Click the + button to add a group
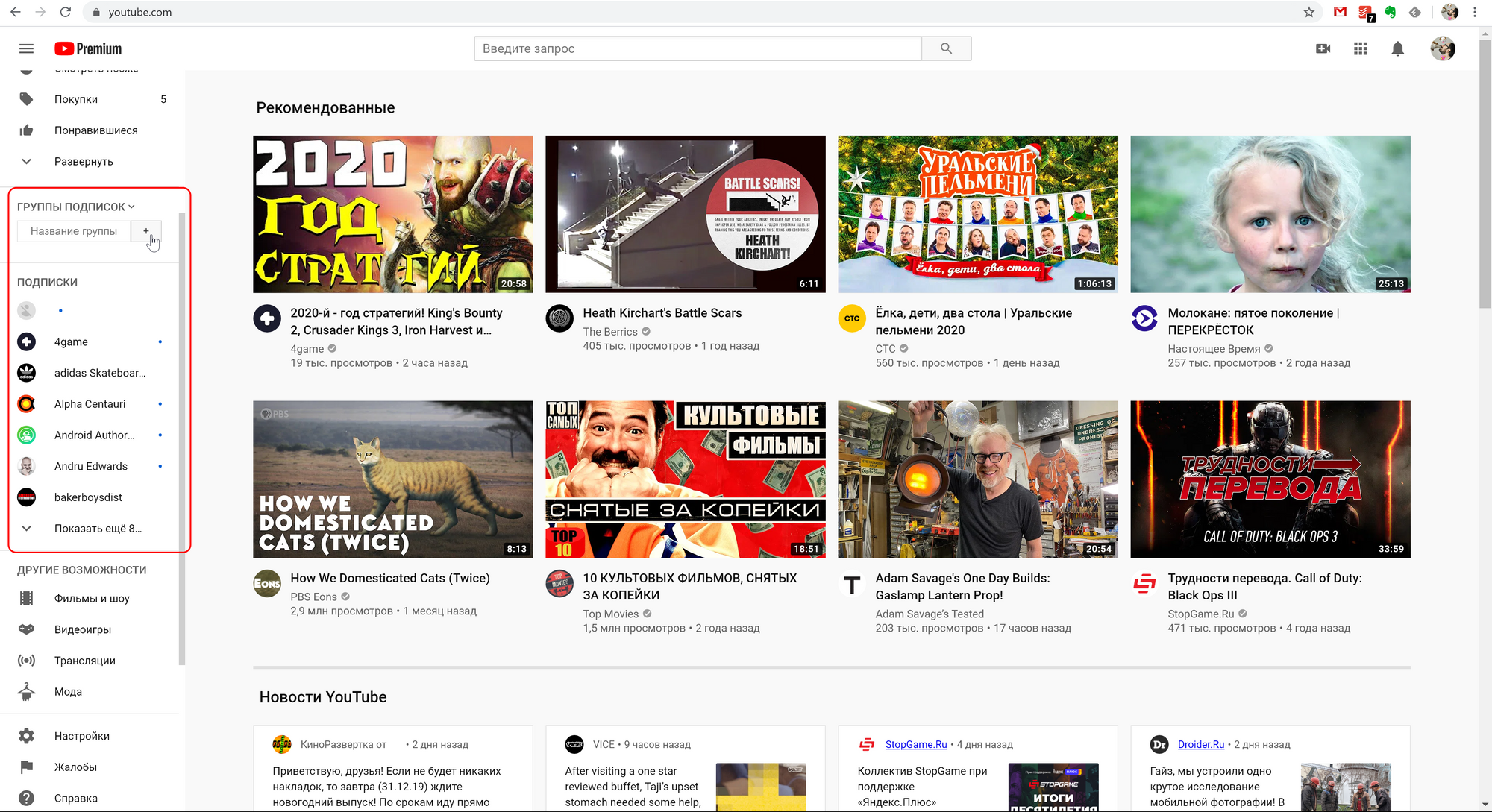1492x812 pixels. pos(146,231)
